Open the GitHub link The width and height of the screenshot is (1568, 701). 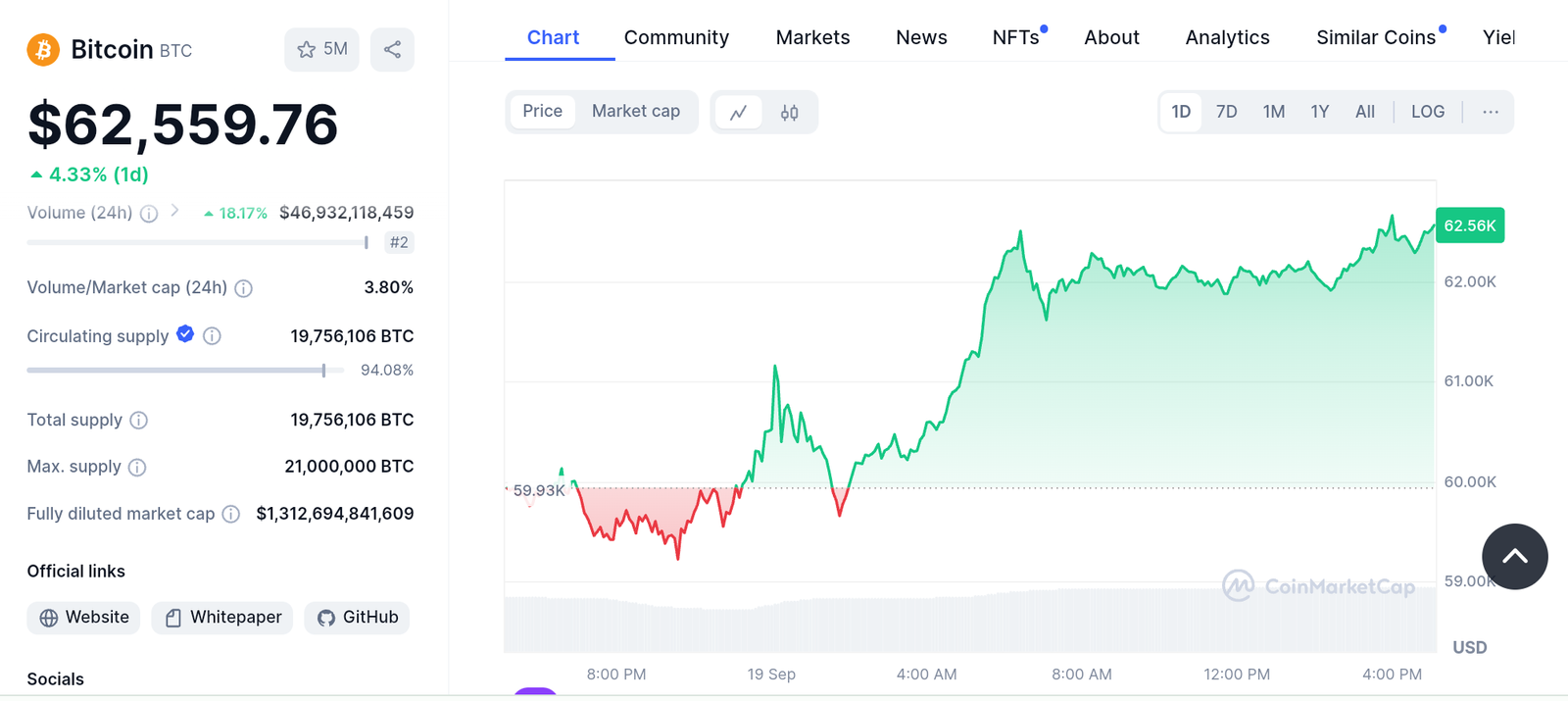point(357,618)
